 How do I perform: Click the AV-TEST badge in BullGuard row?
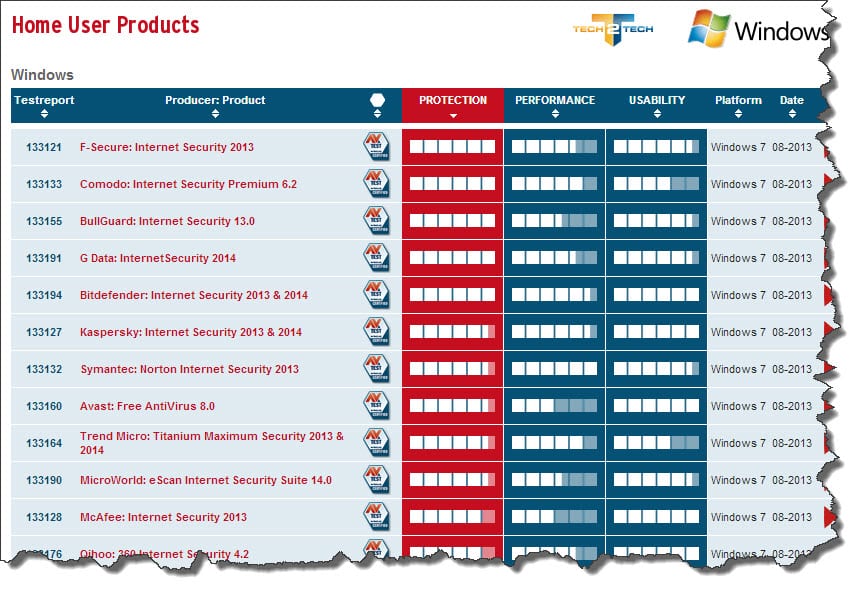click(x=376, y=221)
